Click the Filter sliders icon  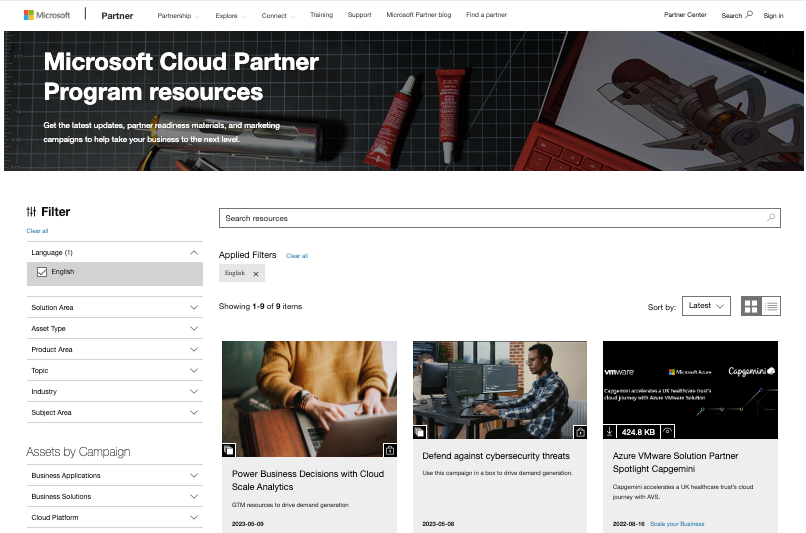click(31, 212)
